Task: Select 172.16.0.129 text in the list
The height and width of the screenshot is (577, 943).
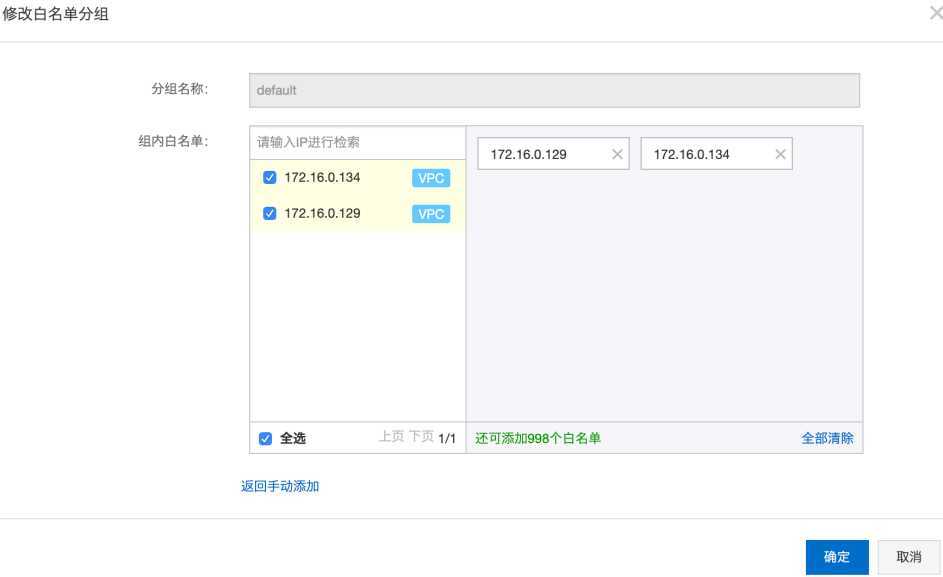Action: [322, 214]
